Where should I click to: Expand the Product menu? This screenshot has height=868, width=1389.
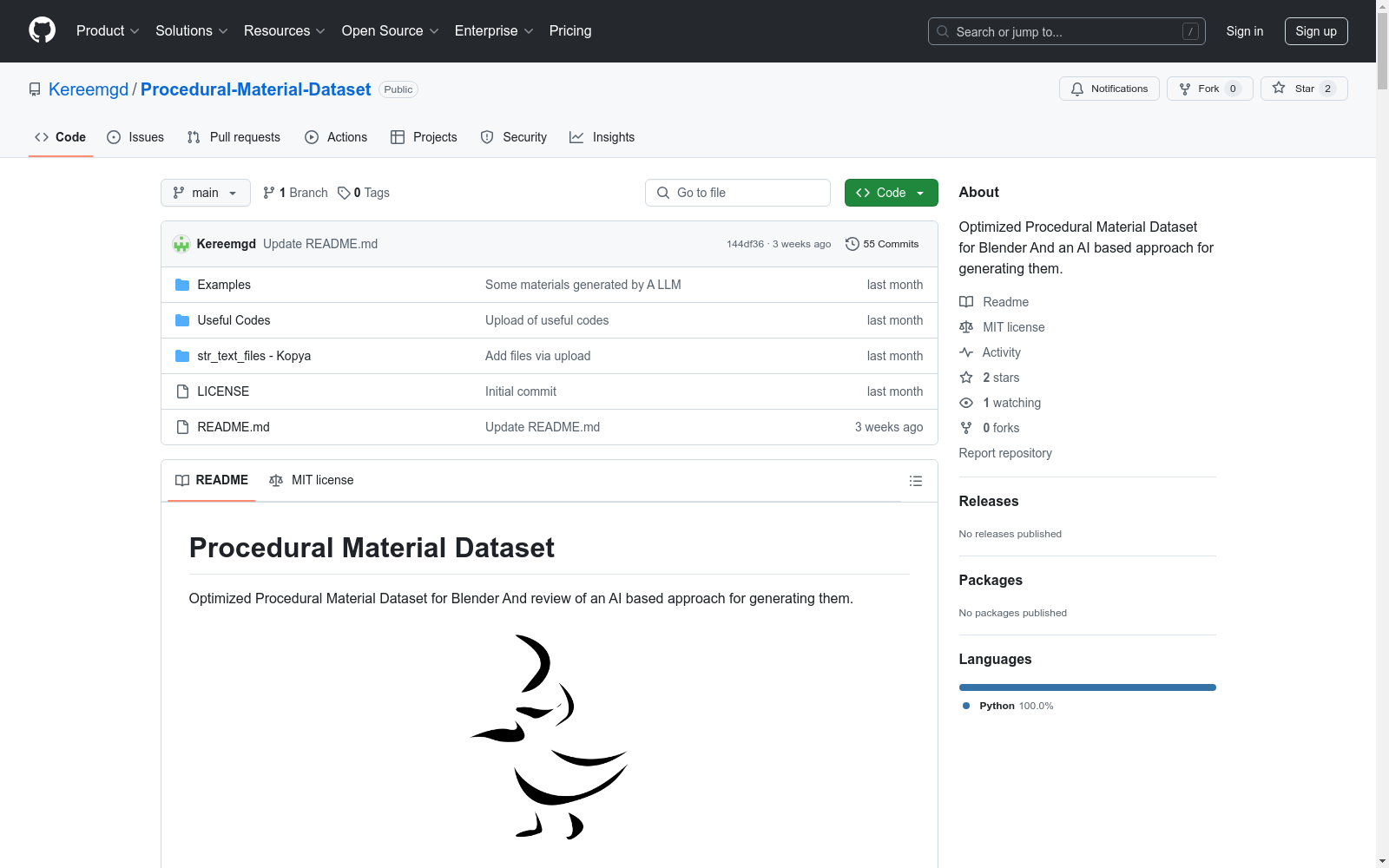point(108,31)
